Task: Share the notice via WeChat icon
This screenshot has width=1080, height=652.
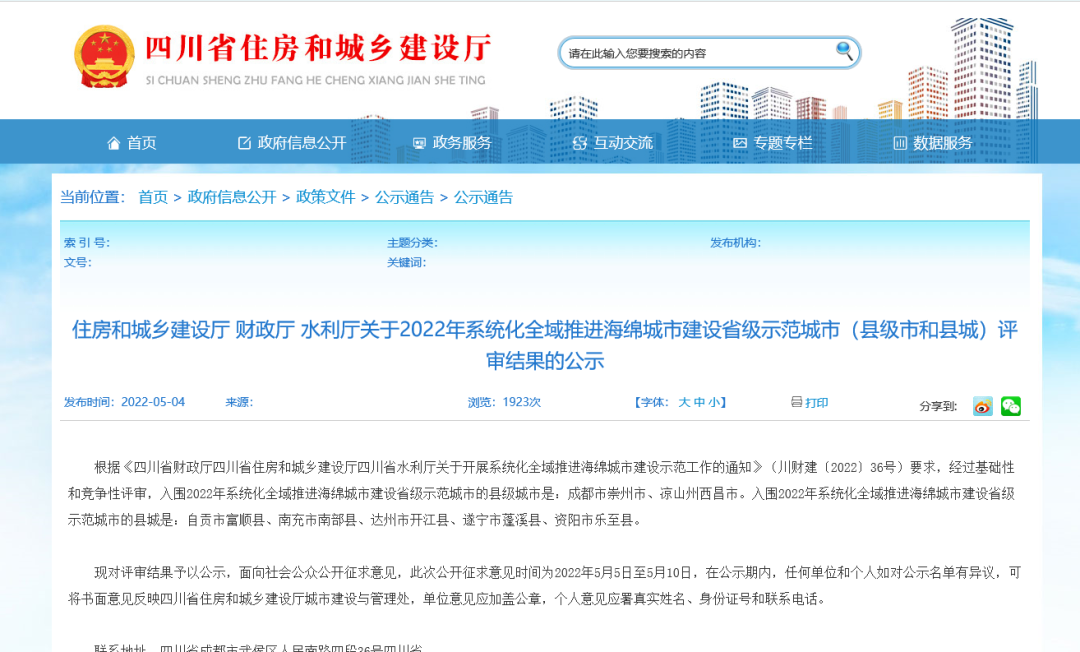Action: 1011,406
